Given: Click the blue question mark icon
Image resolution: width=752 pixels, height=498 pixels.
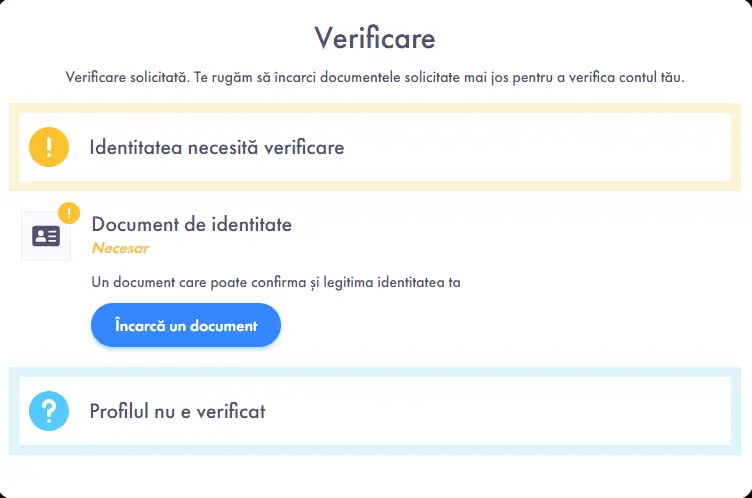Looking at the screenshot, I should [x=49, y=410].
